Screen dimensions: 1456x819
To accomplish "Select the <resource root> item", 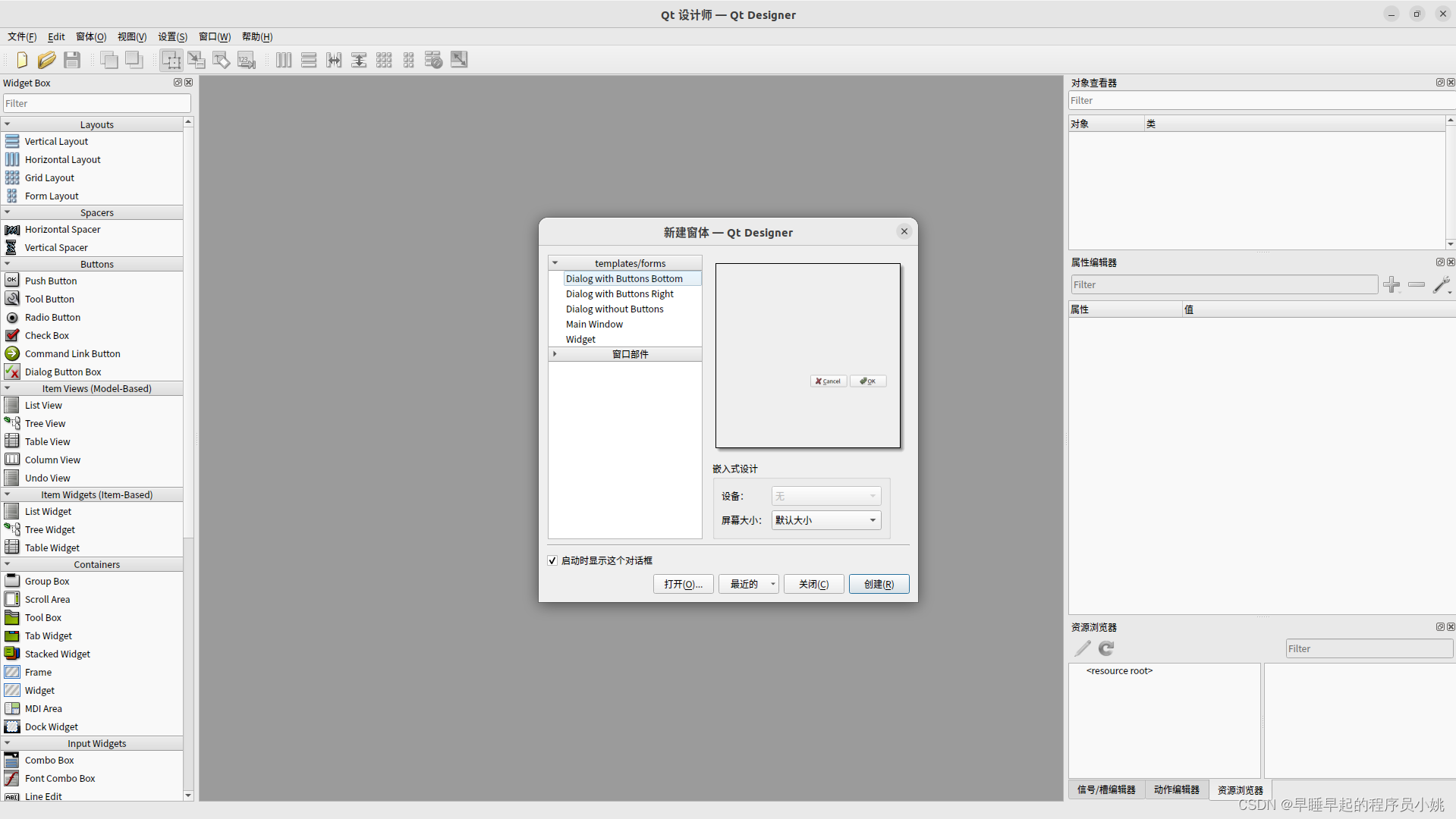I will (x=1119, y=670).
